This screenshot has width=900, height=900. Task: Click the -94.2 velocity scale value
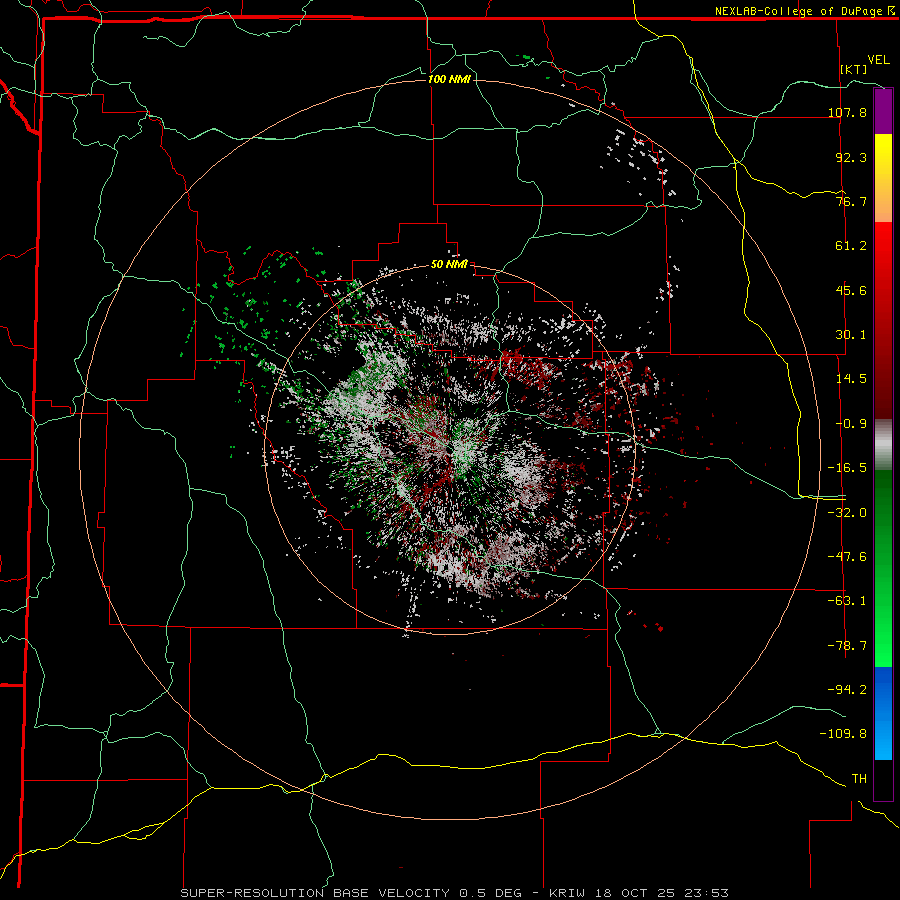point(847,690)
